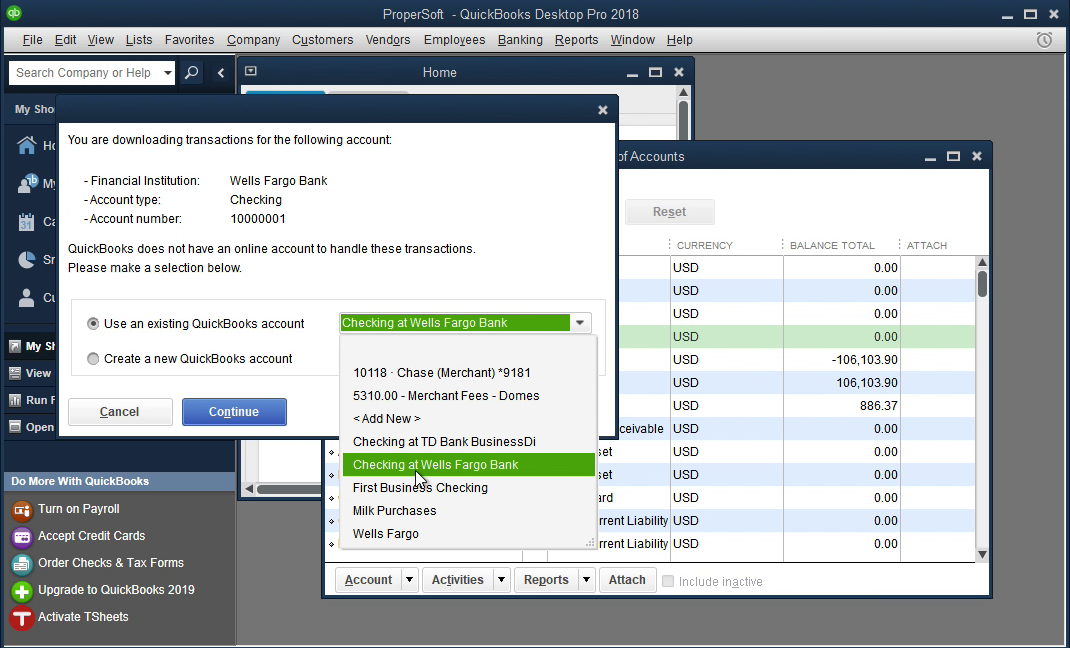
Task: Click the BALANCE TOTAL column header
Action: [832, 246]
